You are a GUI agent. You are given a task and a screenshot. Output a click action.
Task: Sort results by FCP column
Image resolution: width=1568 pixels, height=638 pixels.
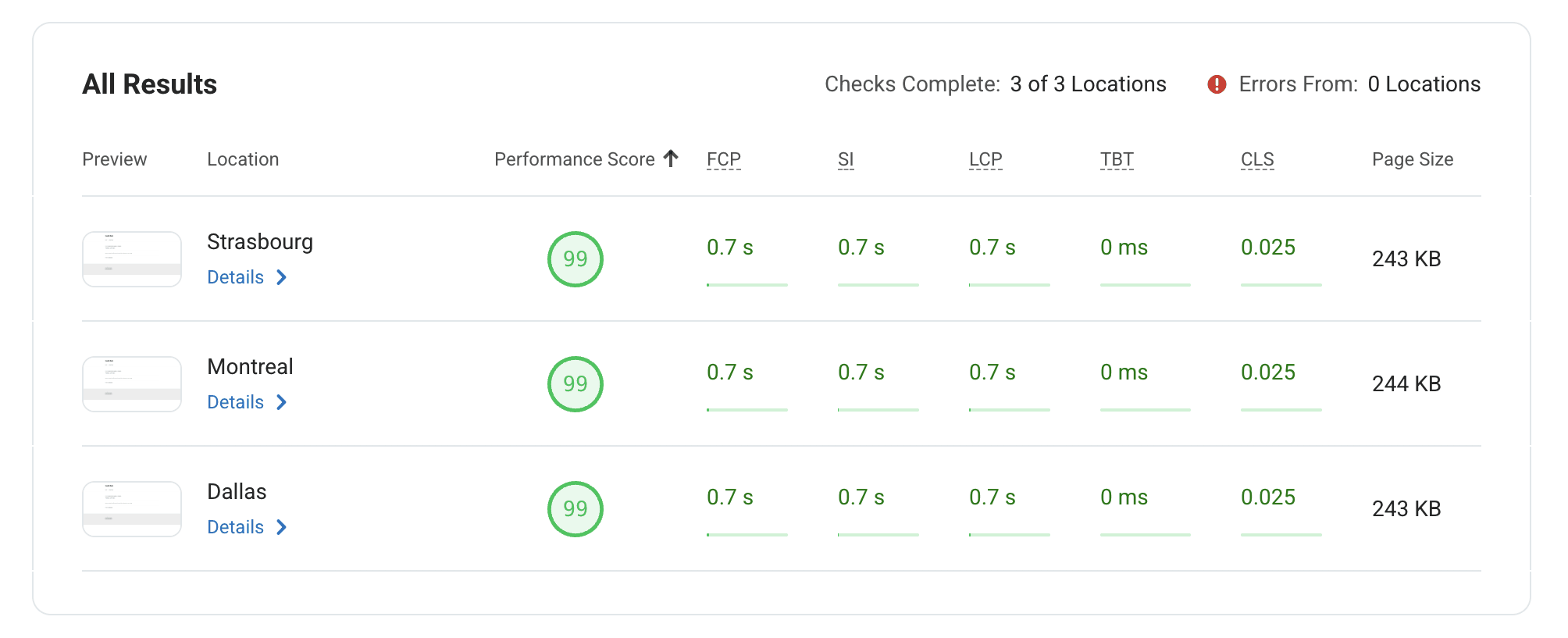pyautogui.click(x=722, y=159)
